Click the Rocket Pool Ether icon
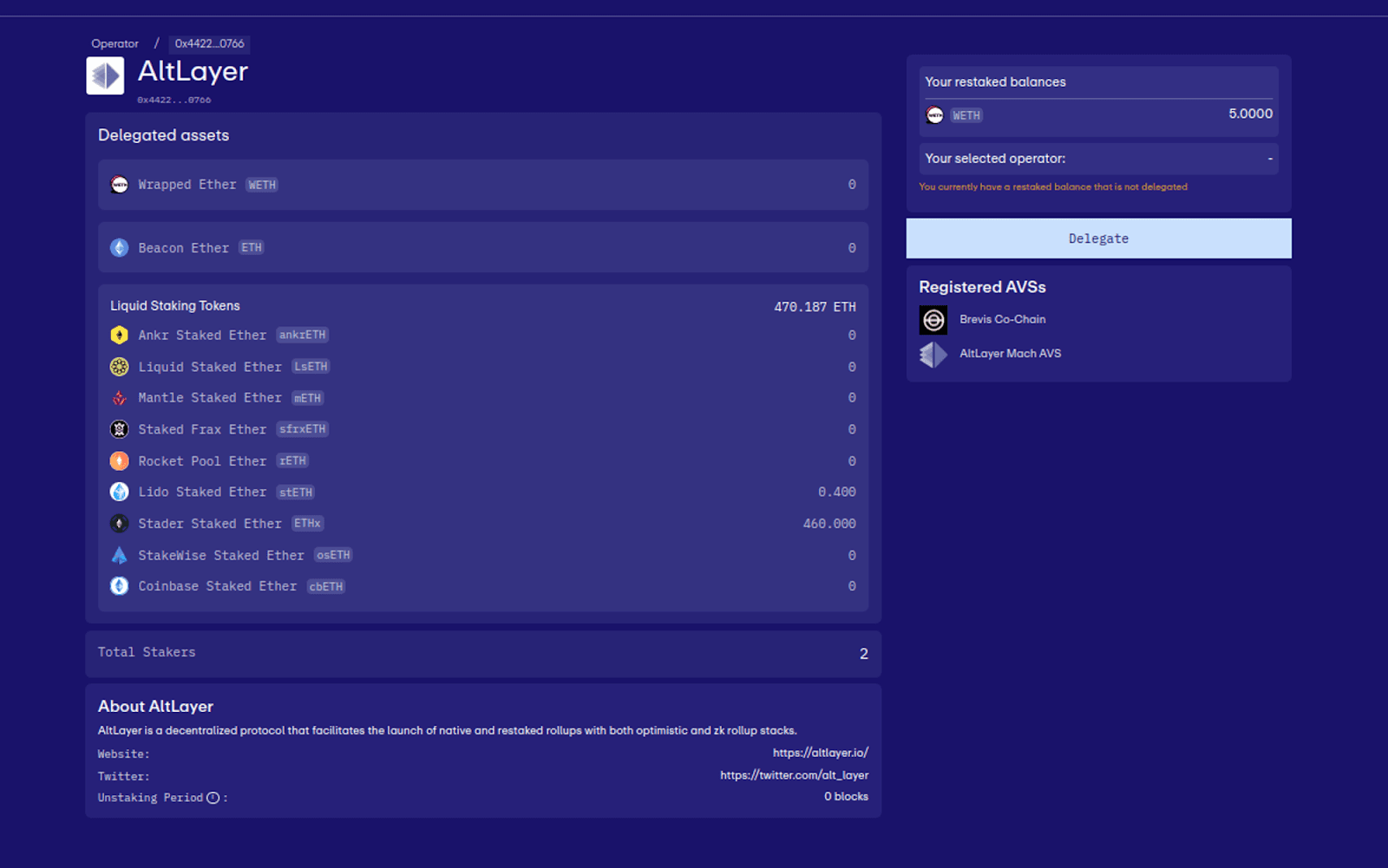 (120, 461)
